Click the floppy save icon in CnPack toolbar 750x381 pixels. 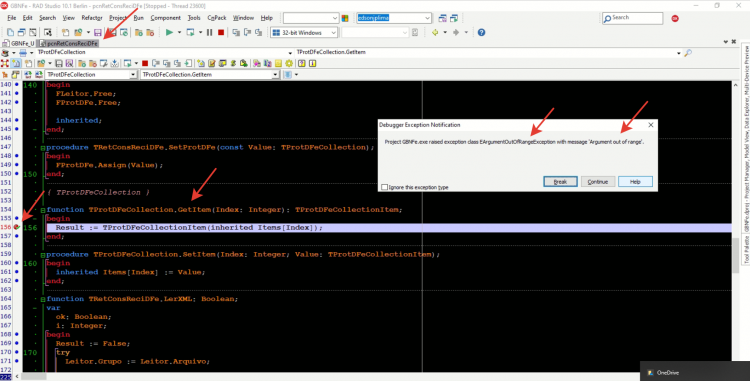[x=59, y=63]
